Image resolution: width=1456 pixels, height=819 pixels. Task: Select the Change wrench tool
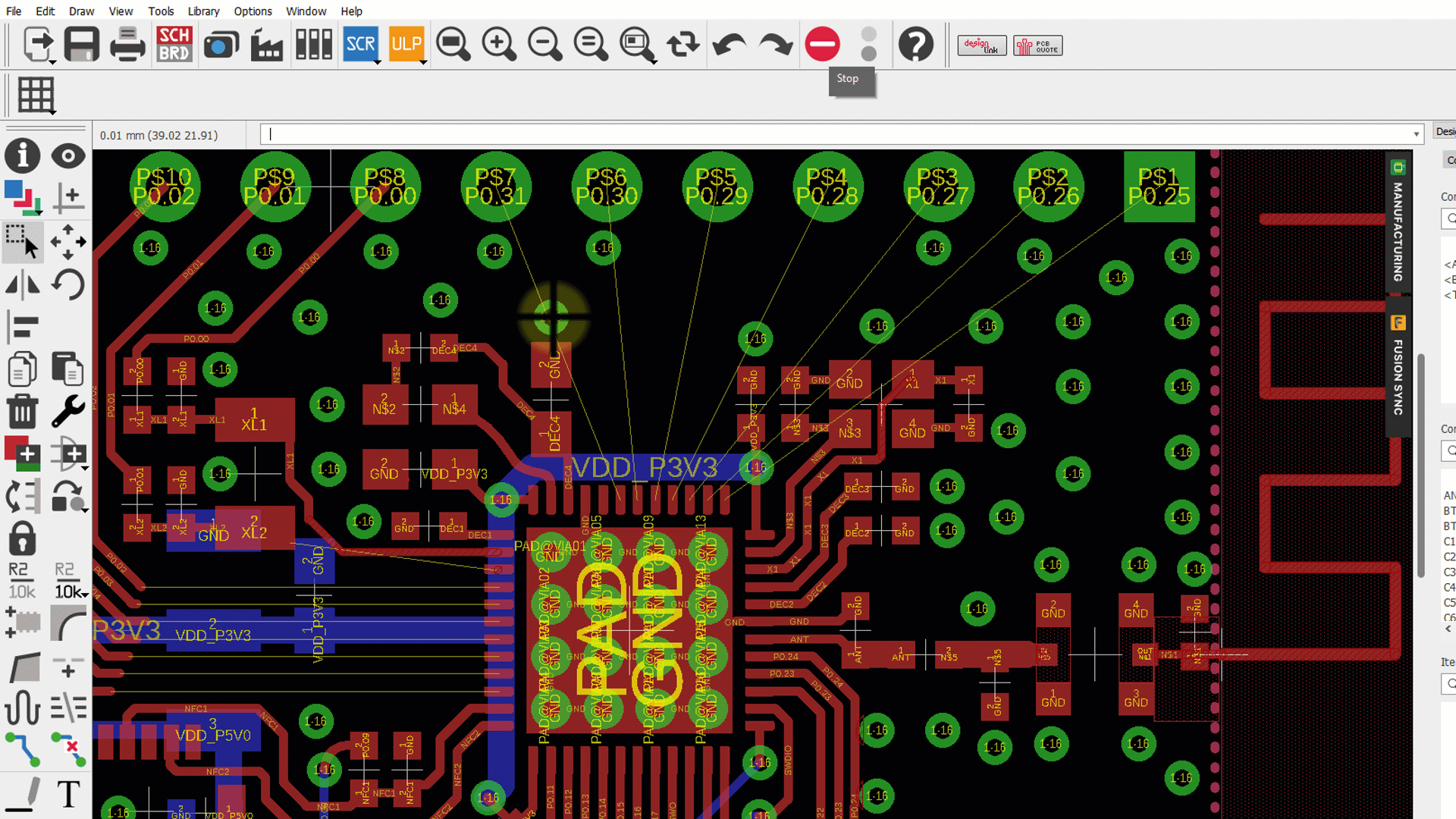click(68, 412)
